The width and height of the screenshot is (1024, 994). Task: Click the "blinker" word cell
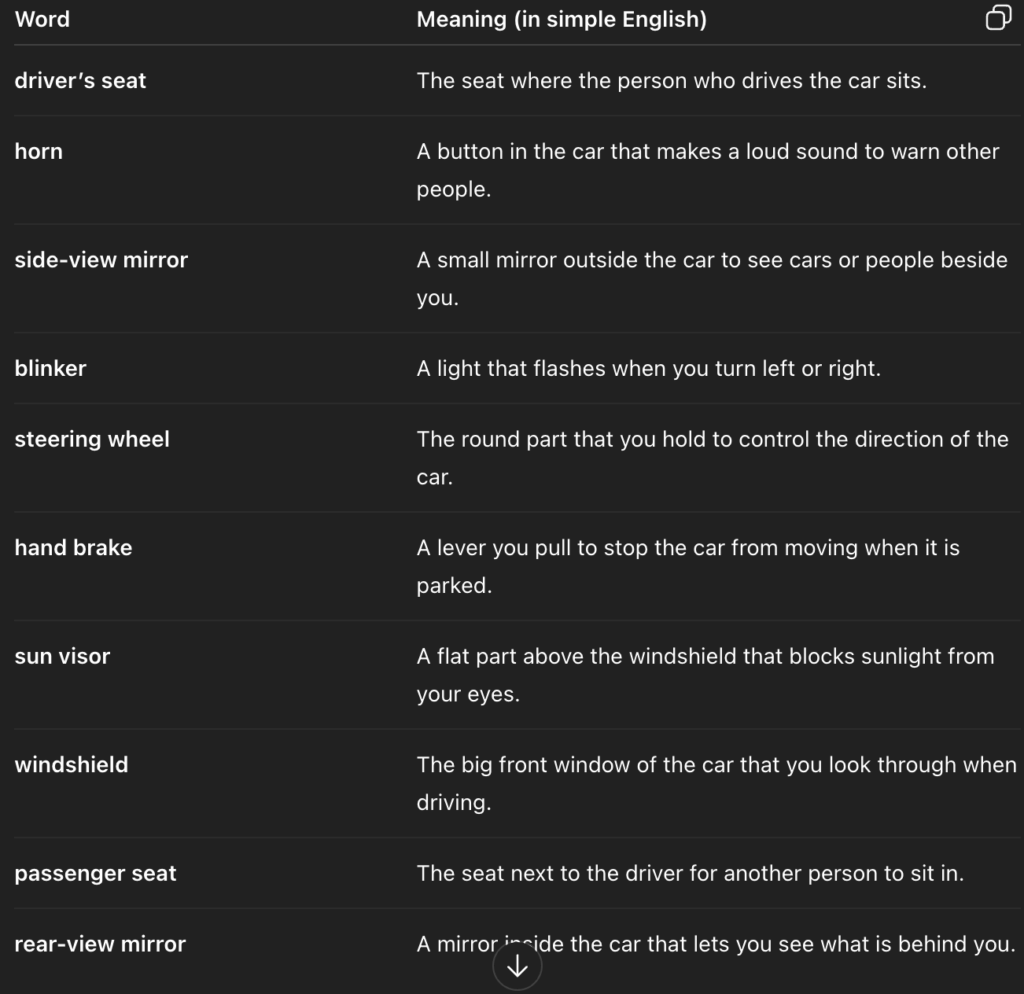tap(50, 368)
